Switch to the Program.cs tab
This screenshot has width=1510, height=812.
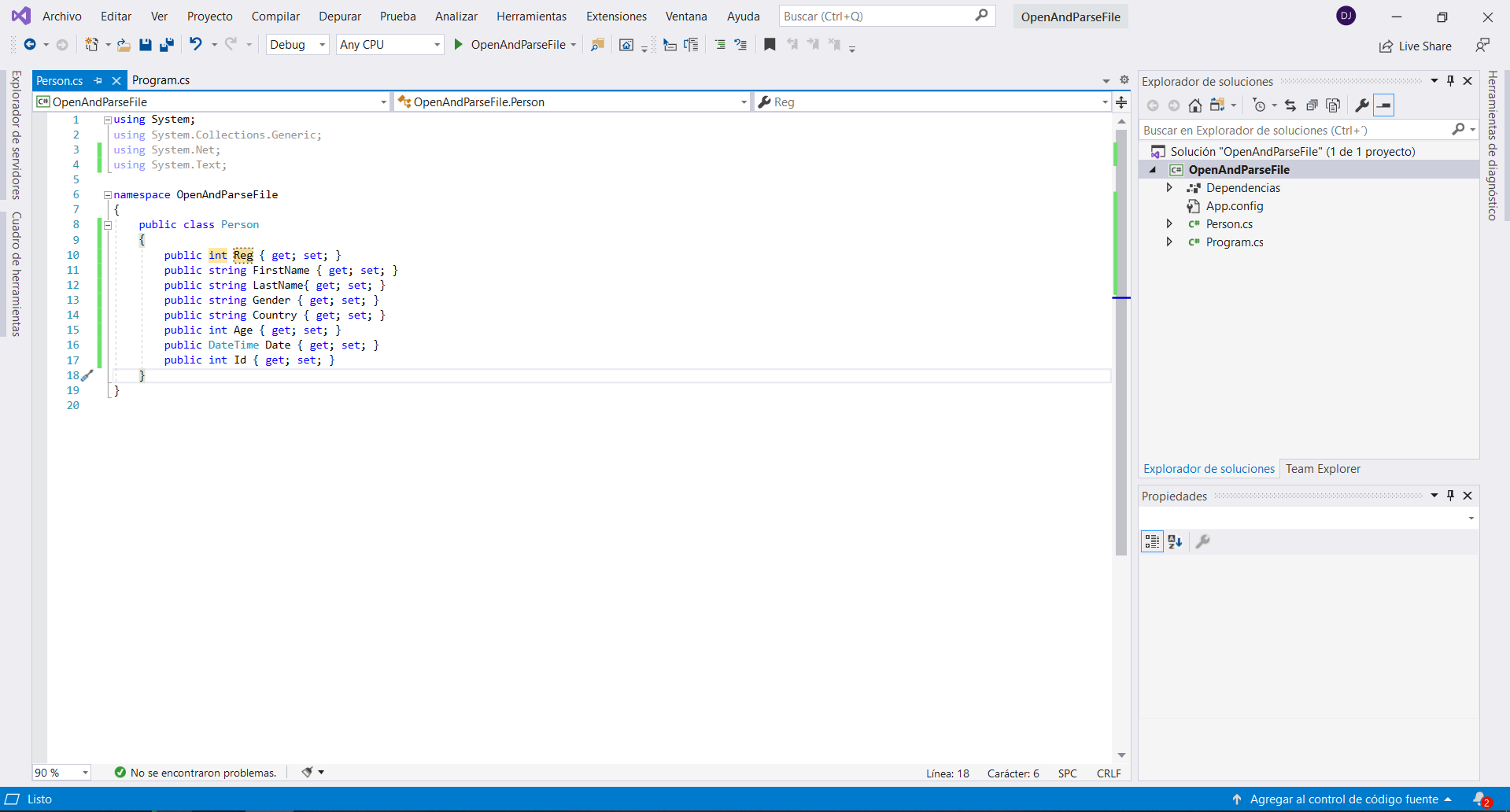tap(161, 80)
